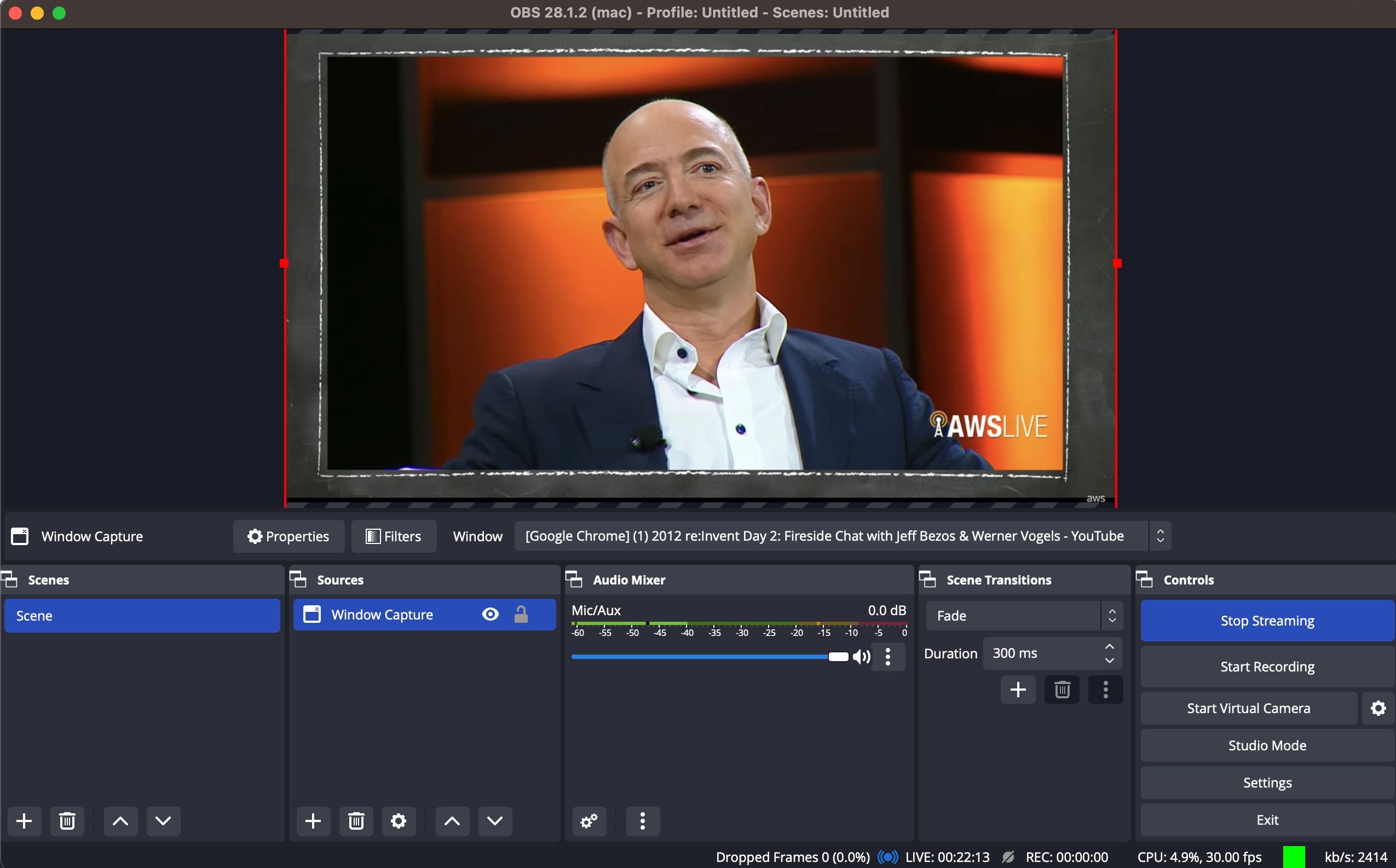Toggle lock on Window Capture source

click(521, 615)
